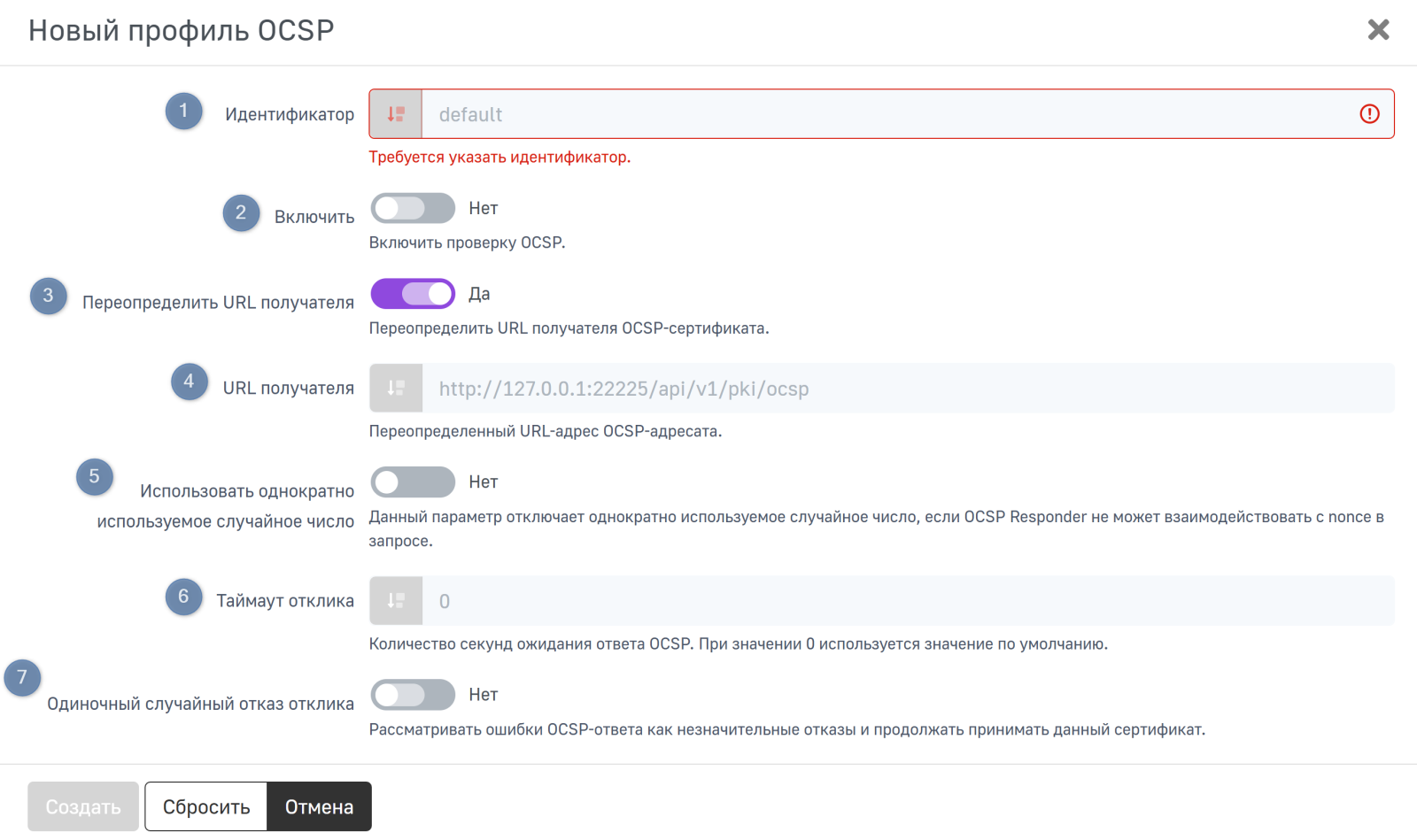Click the Идентификатор input field
The height and width of the screenshot is (840, 1417).
pos(886,114)
